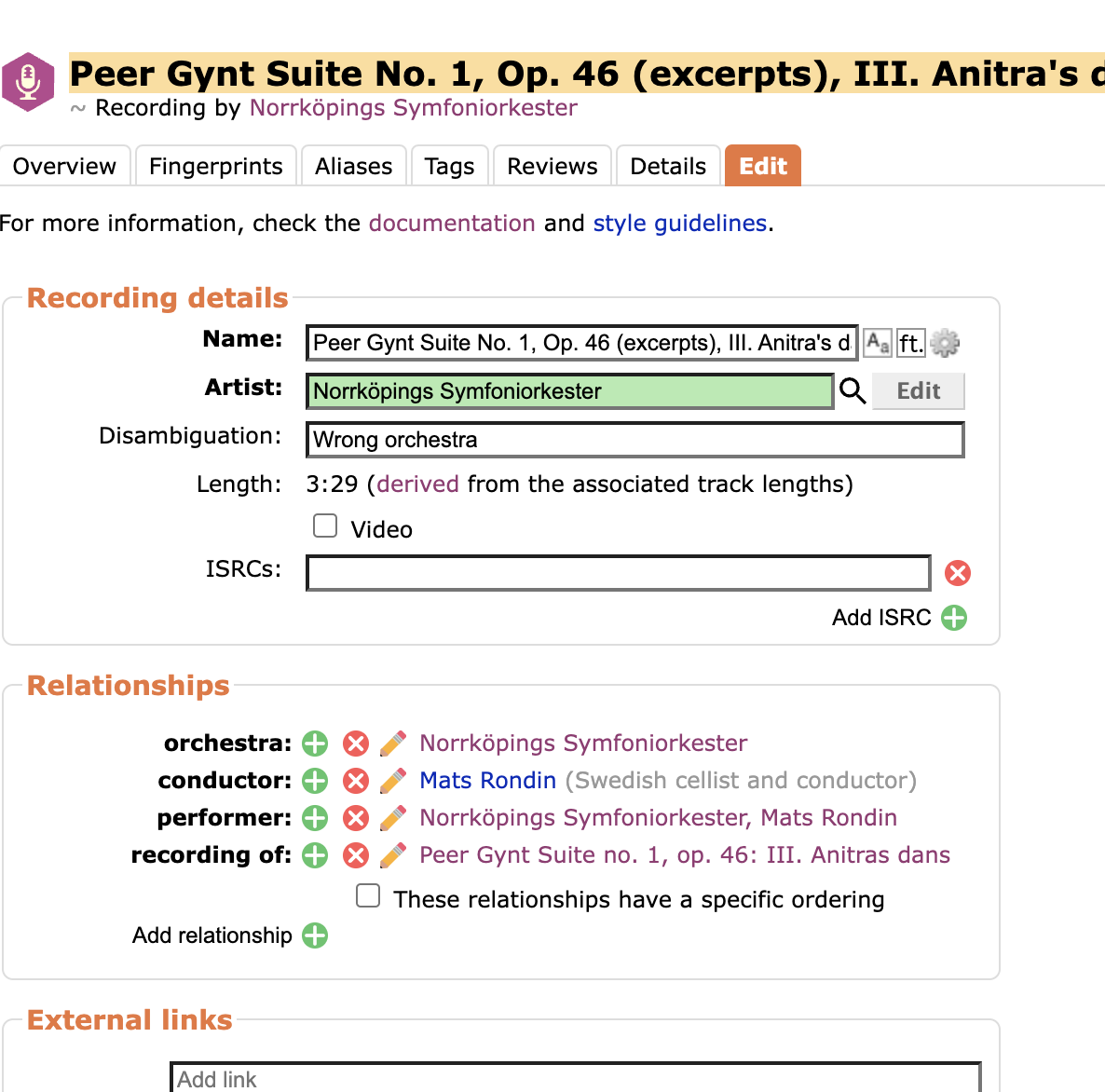Screen dimensions: 1105x1092
Task: Click the green Add ISRC plus icon
Action: [x=954, y=618]
